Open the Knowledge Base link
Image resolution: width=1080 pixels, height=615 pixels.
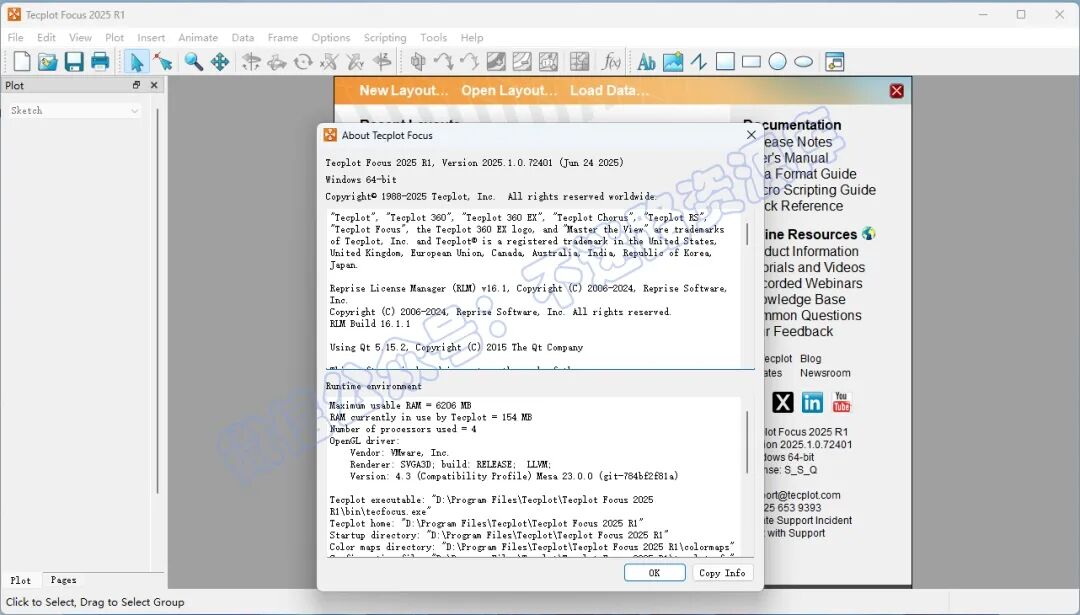tap(804, 299)
